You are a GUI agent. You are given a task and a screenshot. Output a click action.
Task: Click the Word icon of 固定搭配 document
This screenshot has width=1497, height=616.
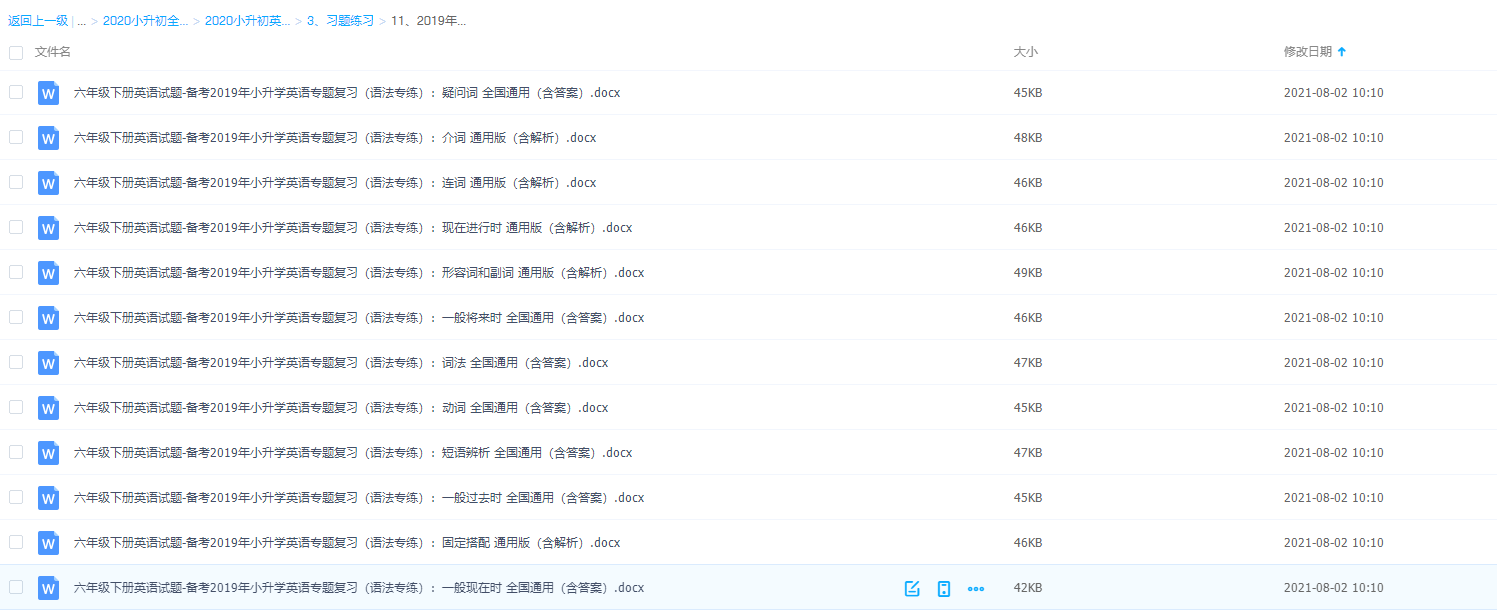[48, 543]
